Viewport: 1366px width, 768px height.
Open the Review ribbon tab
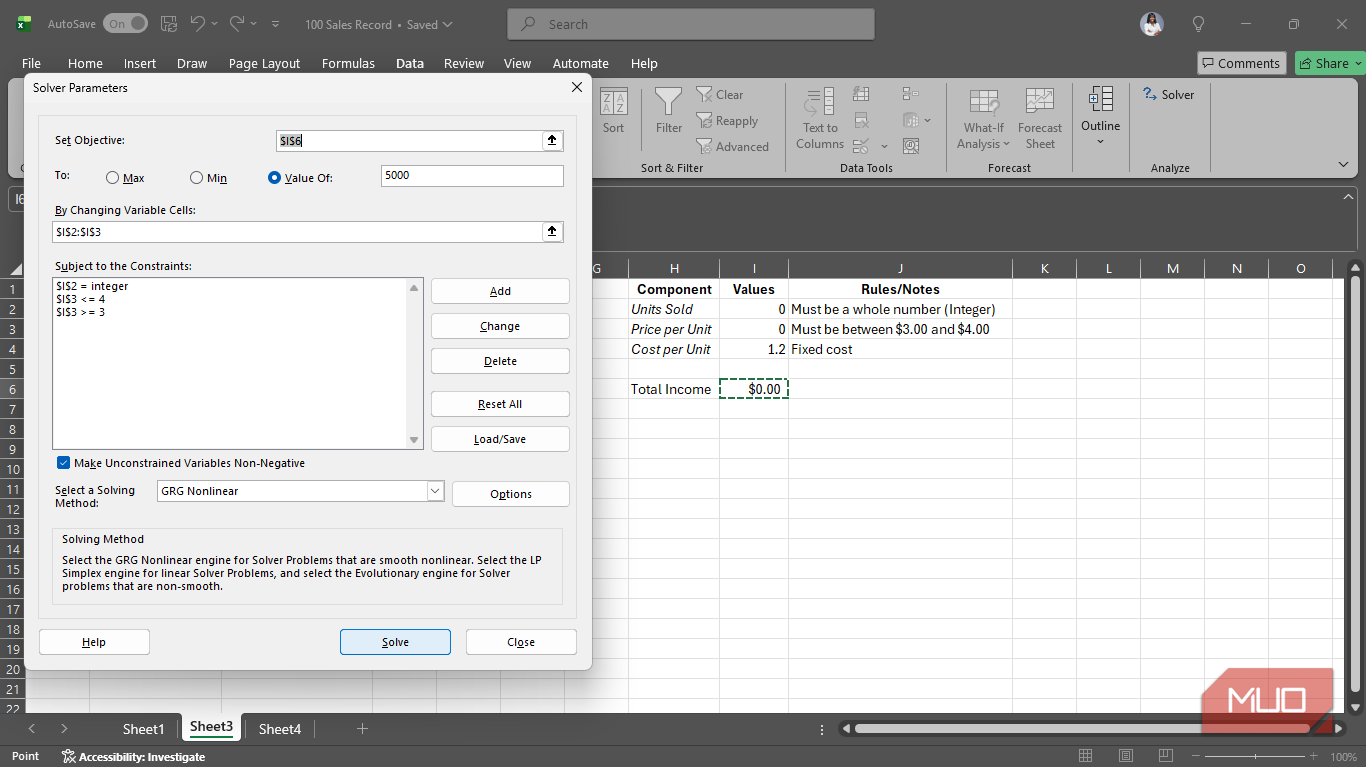point(464,63)
